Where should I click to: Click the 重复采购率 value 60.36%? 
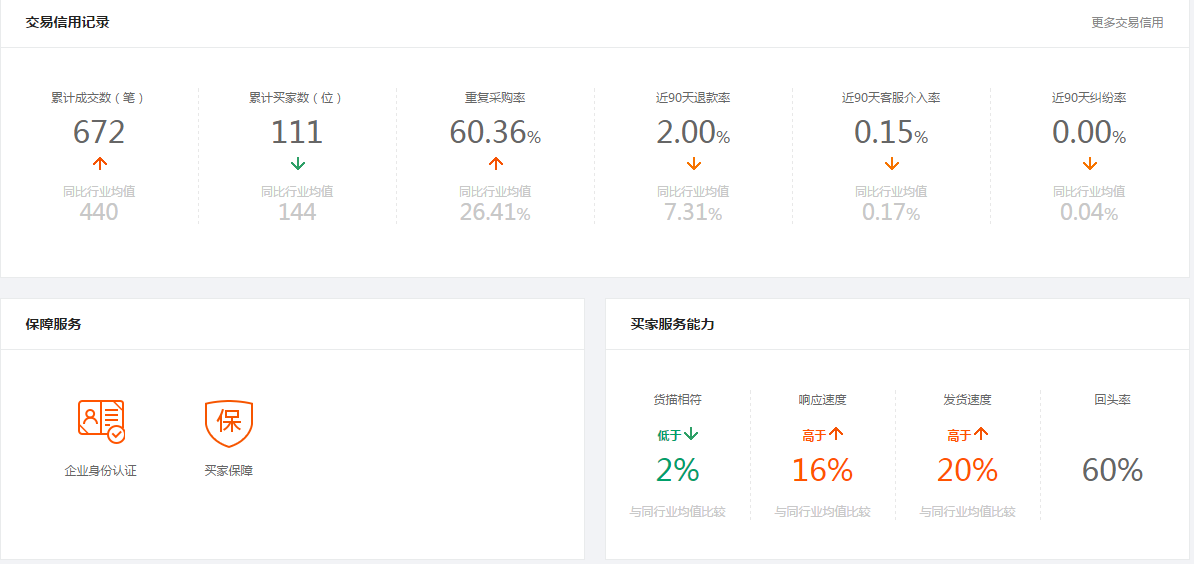click(x=495, y=132)
